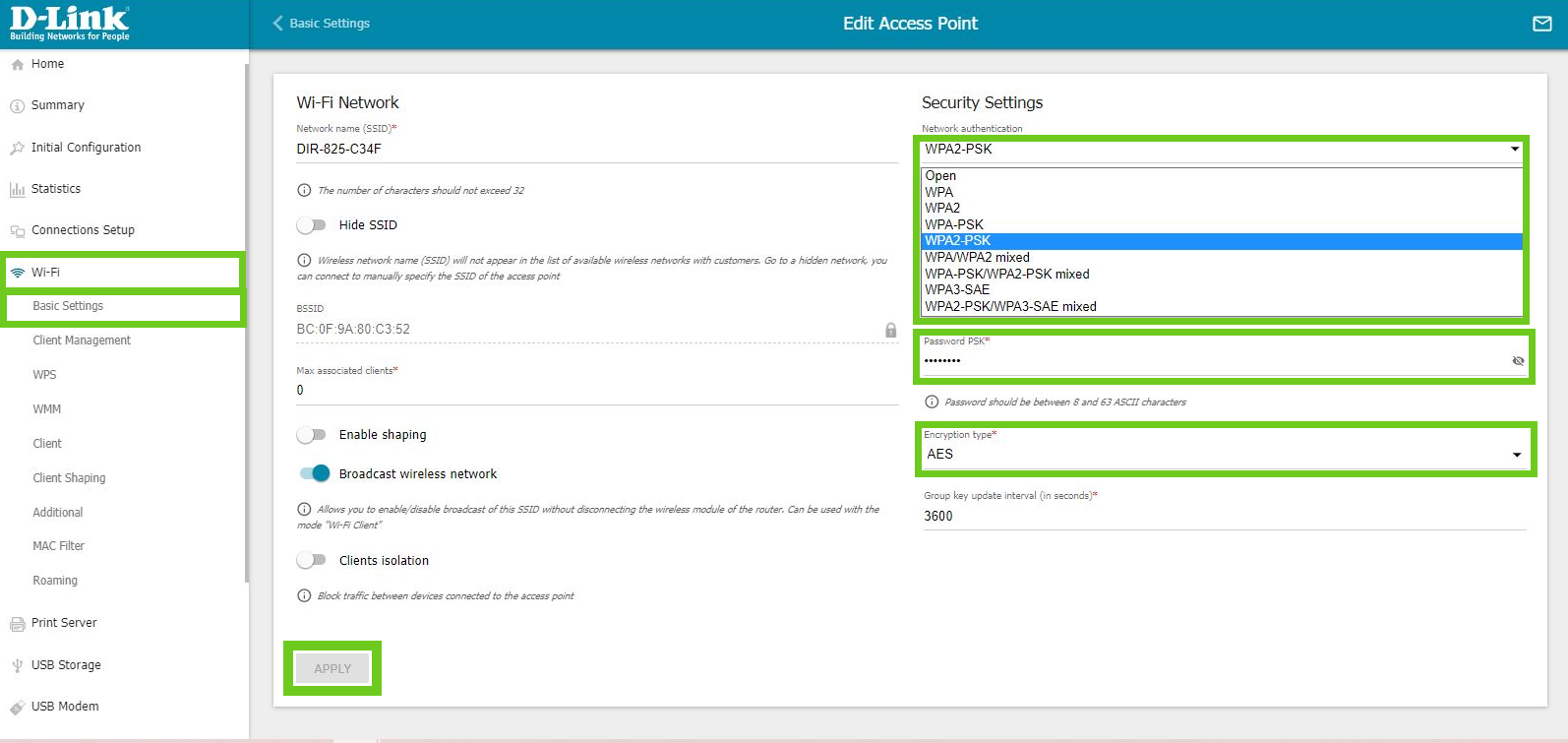The height and width of the screenshot is (743, 1568).
Task: Click the D-Link logo
Action: pyautogui.click(x=70, y=24)
